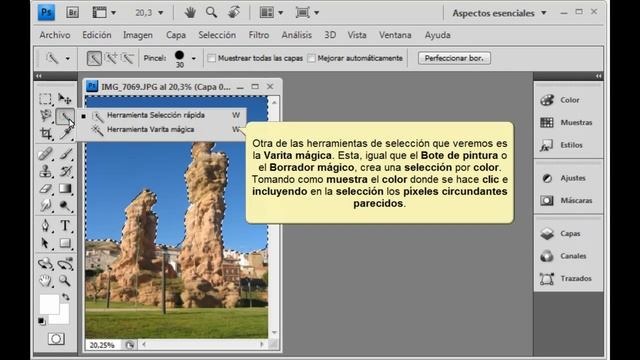The width and height of the screenshot is (640, 360).
Task: Open the Edición menu
Action: (x=97, y=35)
